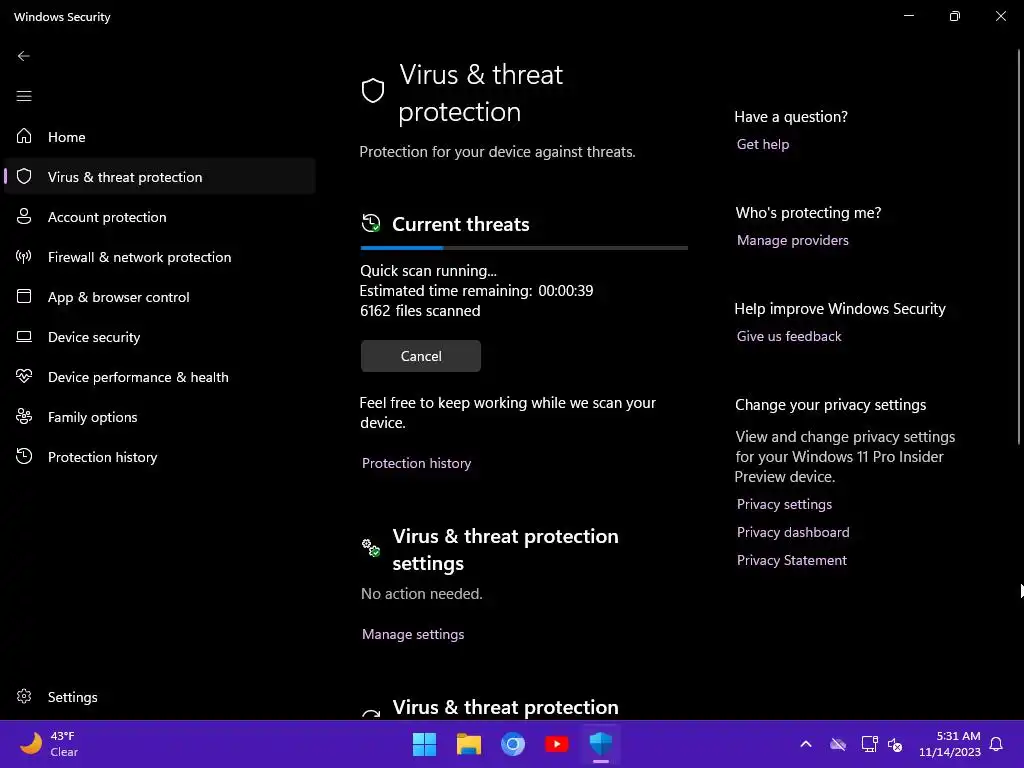Open YouTube from the taskbar

[556, 744]
